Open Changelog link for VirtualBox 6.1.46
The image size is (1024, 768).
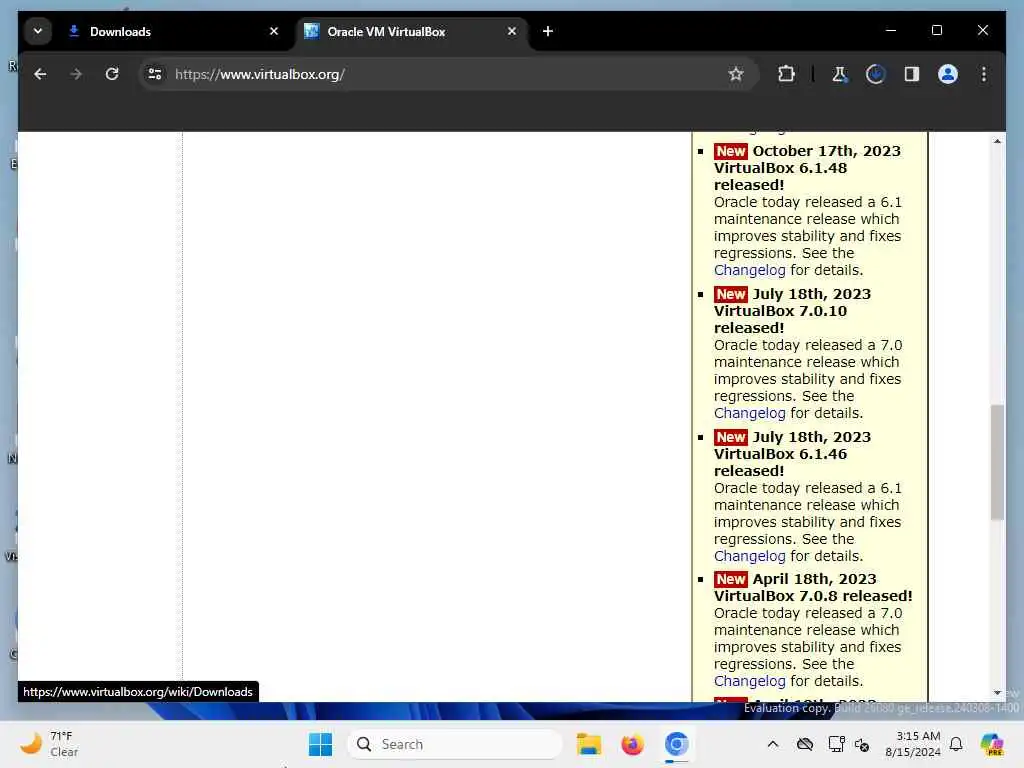click(749, 556)
